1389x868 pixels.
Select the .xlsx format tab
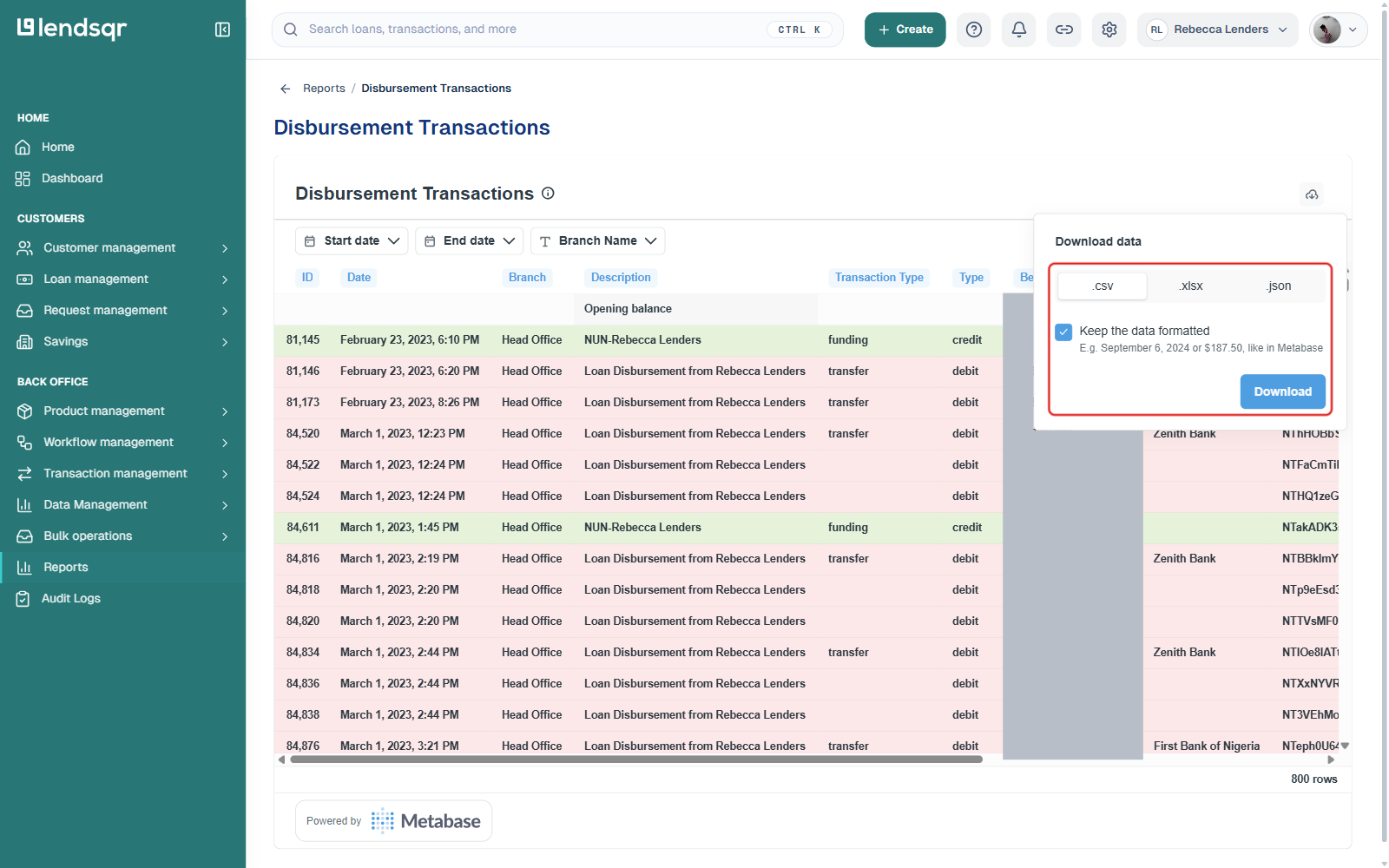(1191, 286)
